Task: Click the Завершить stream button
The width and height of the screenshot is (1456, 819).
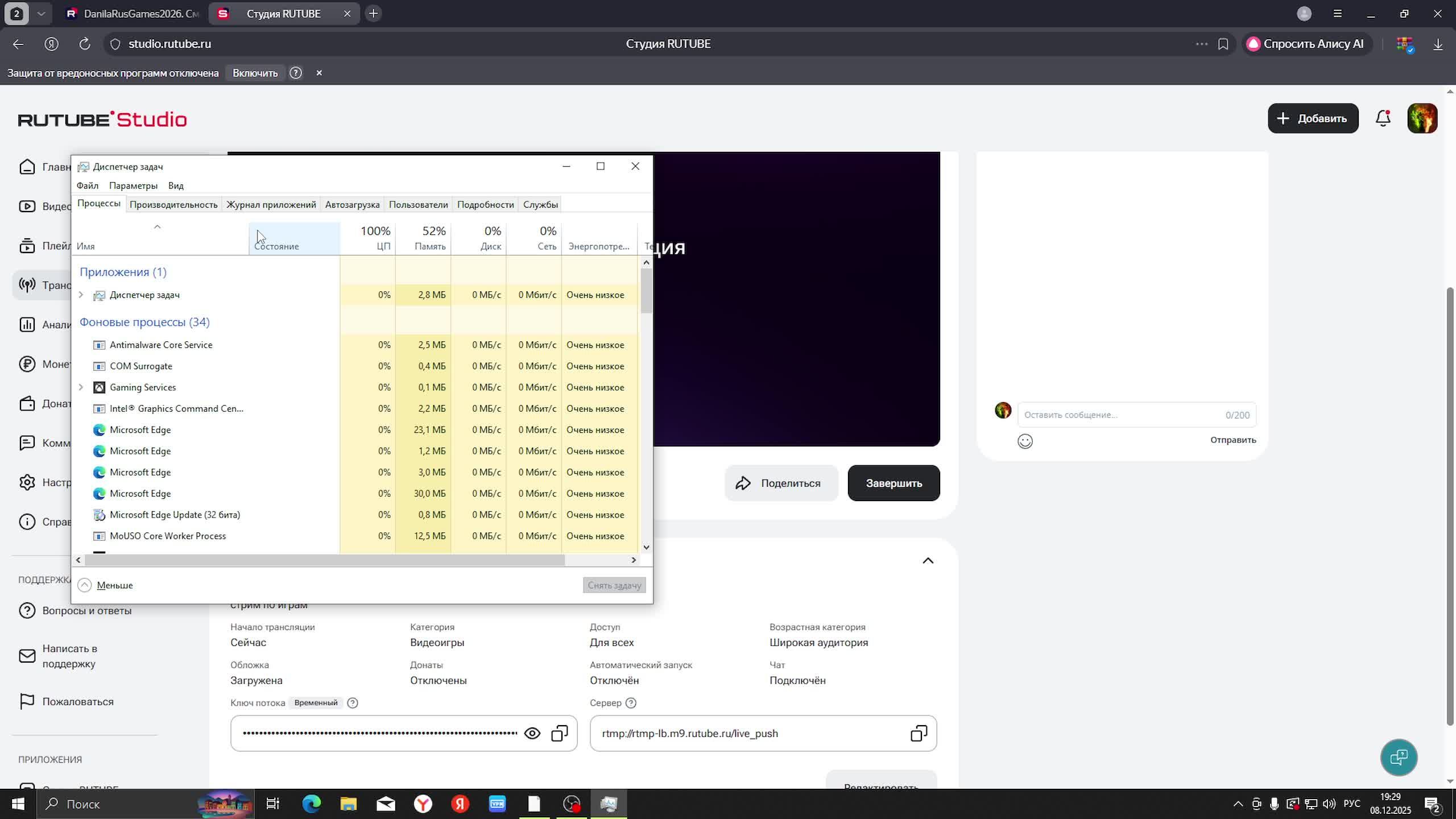Action: 894,483
